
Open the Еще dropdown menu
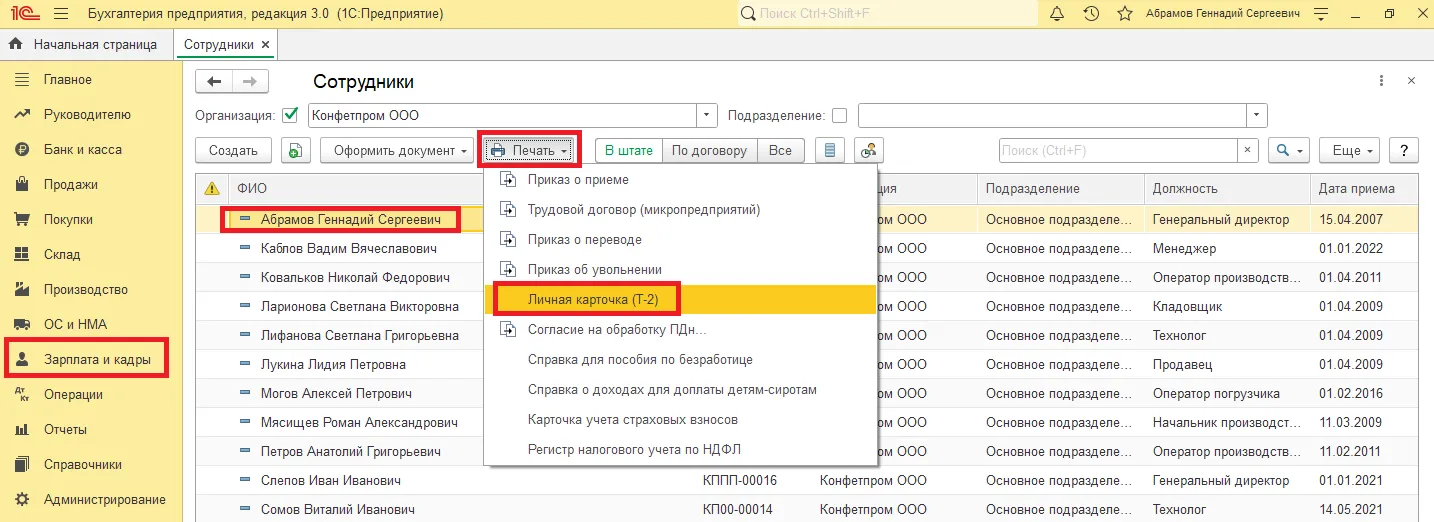tap(1349, 151)
